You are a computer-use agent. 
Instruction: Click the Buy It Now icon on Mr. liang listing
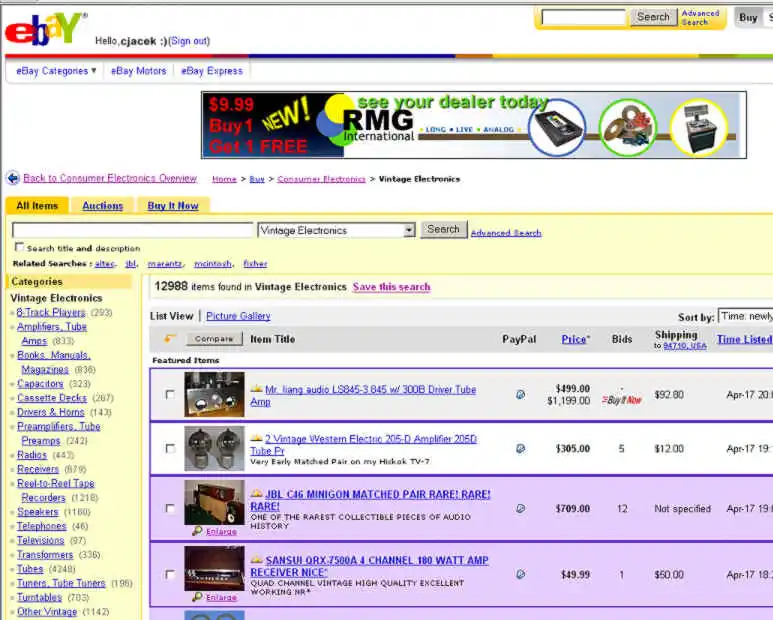[x=622, y=400]
